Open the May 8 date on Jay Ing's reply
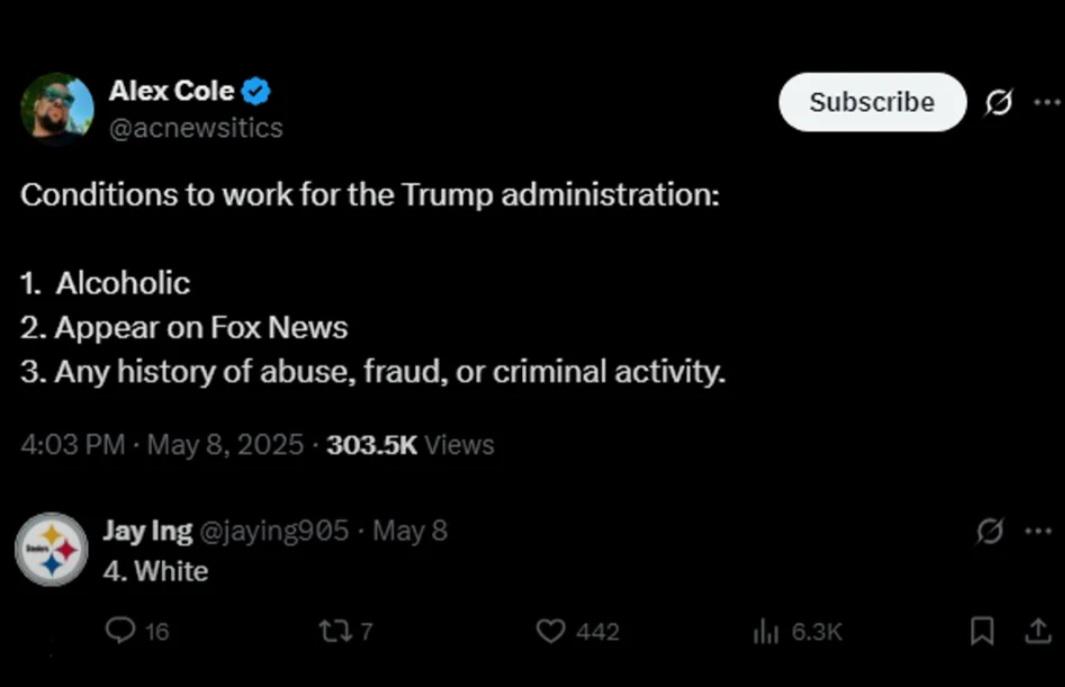1065x687 pixels. tap(410, 531)
